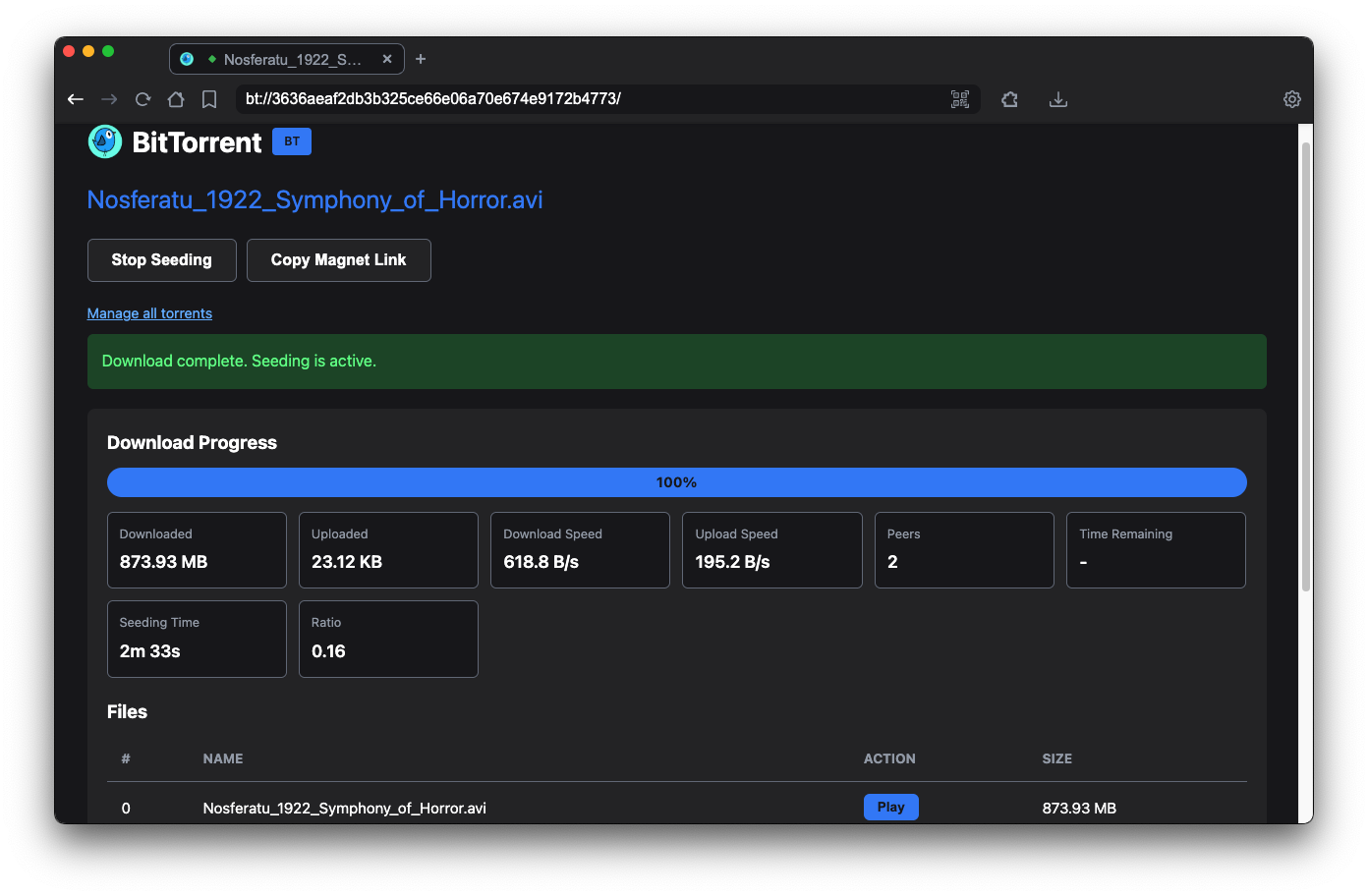1368x896 pixels.
Task: Click the page vertical scrollbar
Action: (1306, 366)
